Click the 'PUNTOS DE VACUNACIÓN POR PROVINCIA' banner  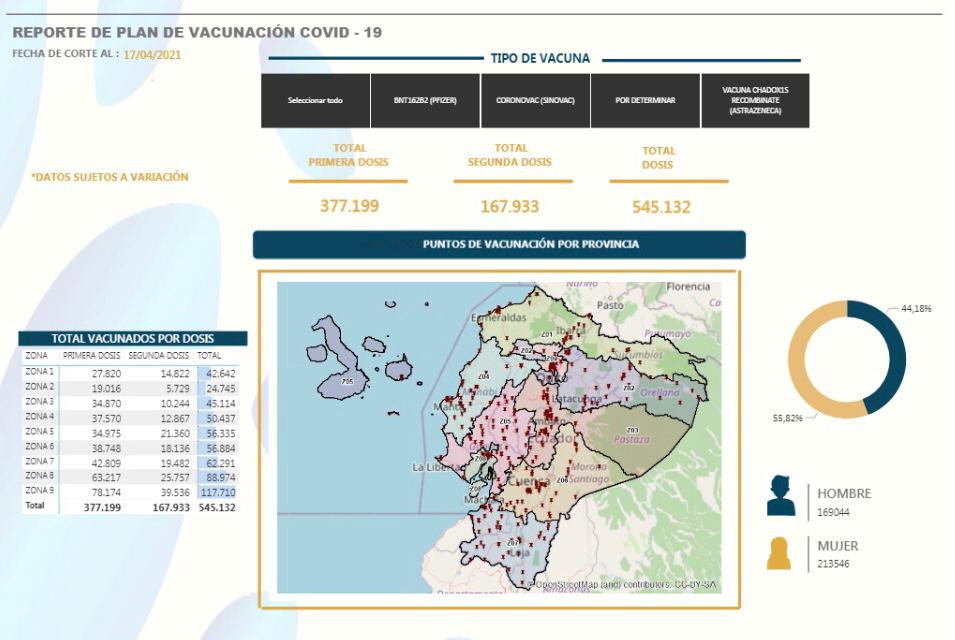pyautogui.click(x=499, y=244)
